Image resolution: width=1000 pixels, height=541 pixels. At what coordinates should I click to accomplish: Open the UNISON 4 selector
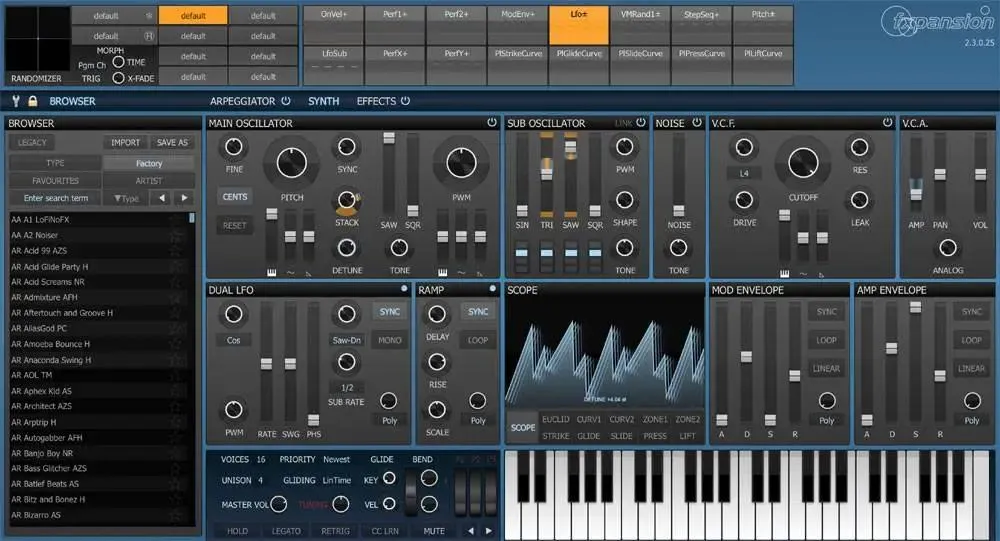[x=260, y=480]
